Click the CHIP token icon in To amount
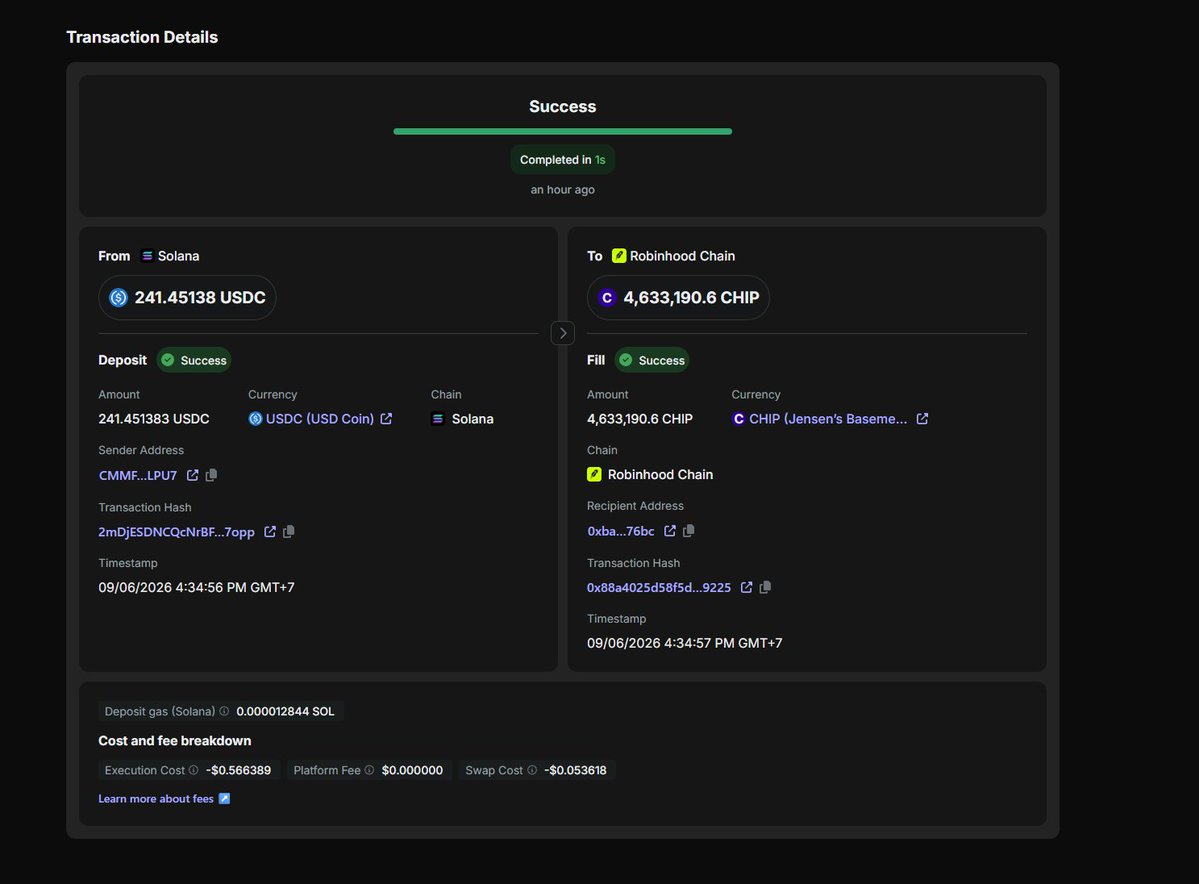This screenshot has height=884, width=1199. 607,297
